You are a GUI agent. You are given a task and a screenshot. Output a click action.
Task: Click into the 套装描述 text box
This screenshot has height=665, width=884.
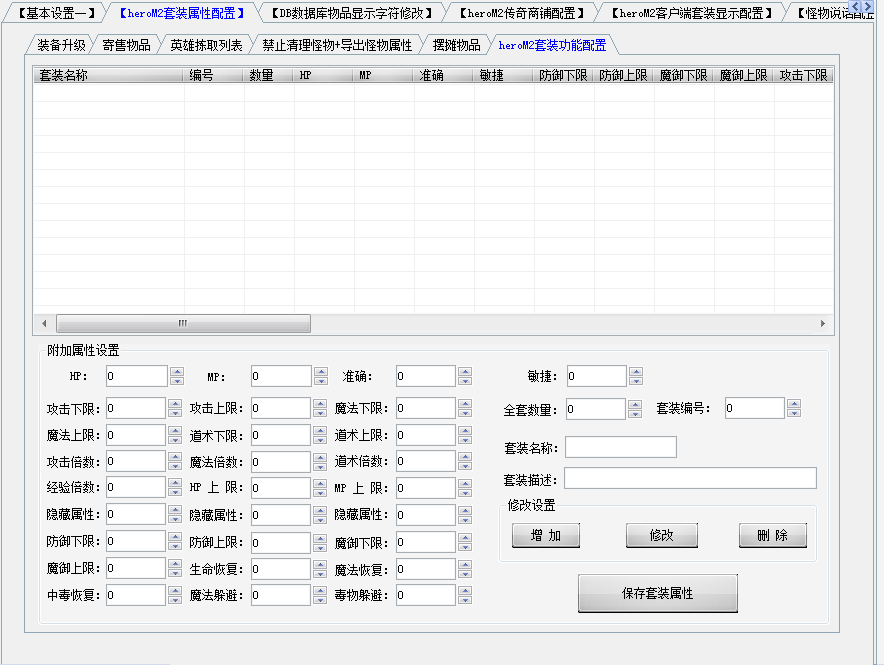(690, 478)
